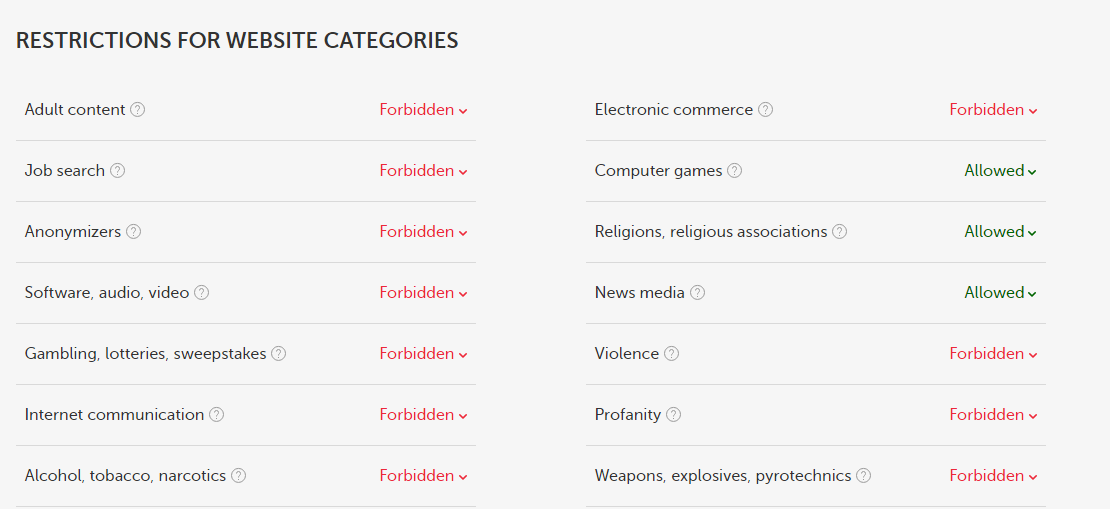Open the Alcohol, tobacco, narcotics restriction dropdown
The image size is (1110, 509).
pos(423,476)
